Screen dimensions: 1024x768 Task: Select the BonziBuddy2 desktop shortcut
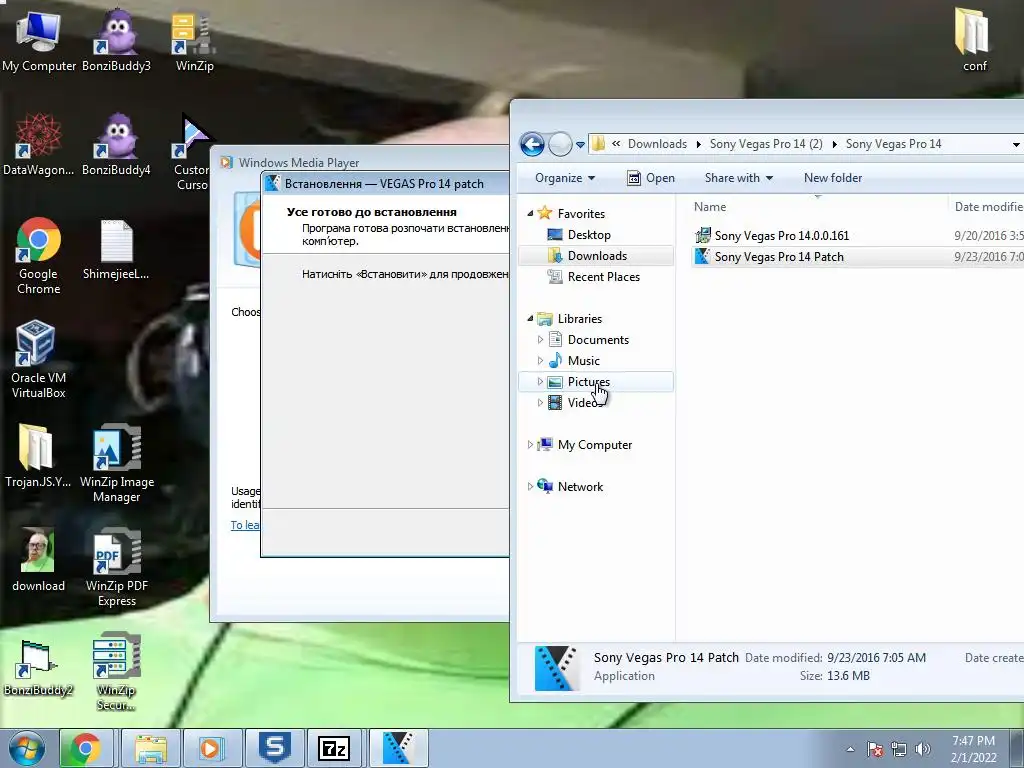pos(38,666)
